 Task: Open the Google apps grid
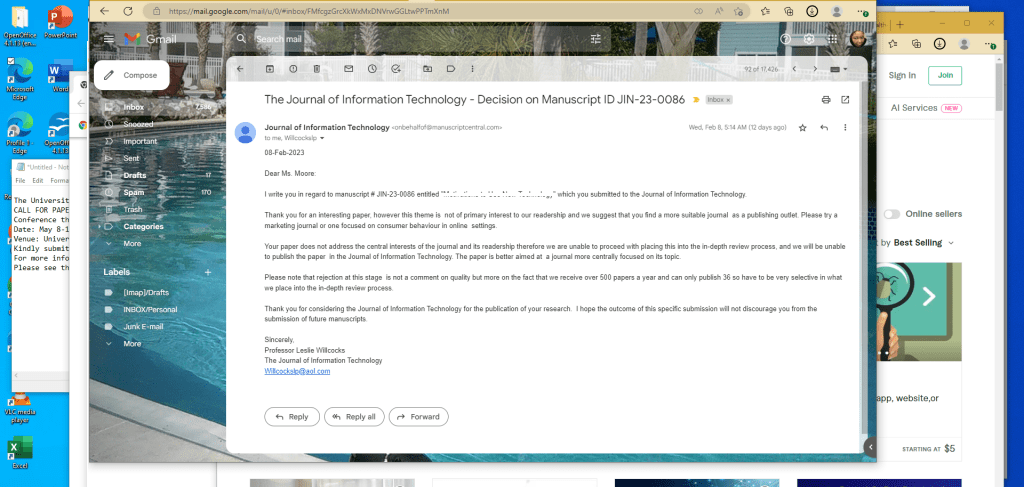[833, 39]
